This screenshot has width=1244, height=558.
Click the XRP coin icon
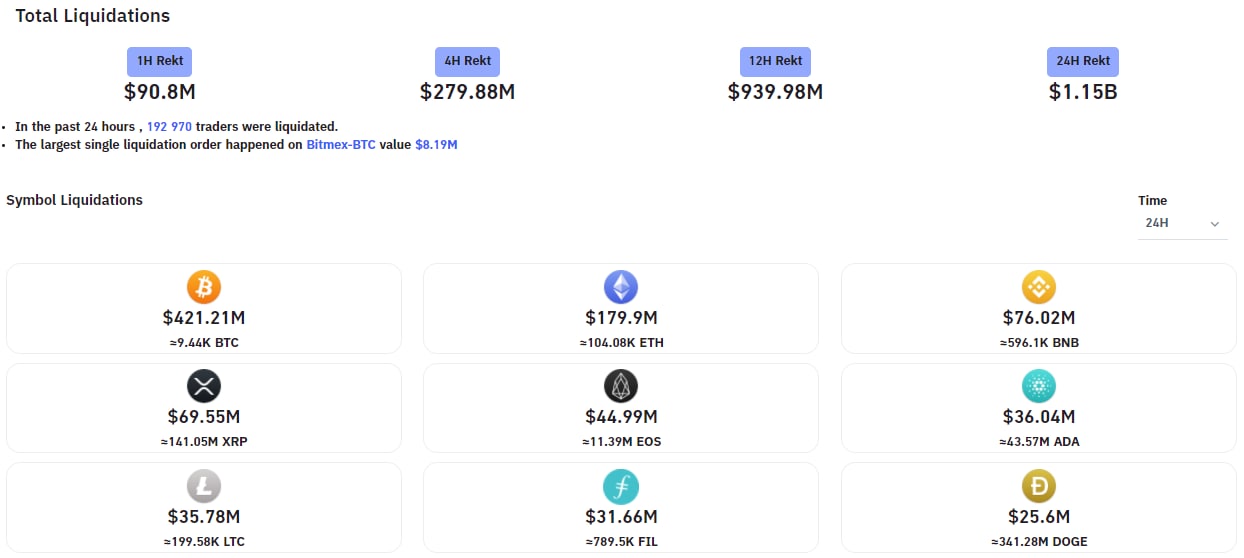tap(204, 386)
